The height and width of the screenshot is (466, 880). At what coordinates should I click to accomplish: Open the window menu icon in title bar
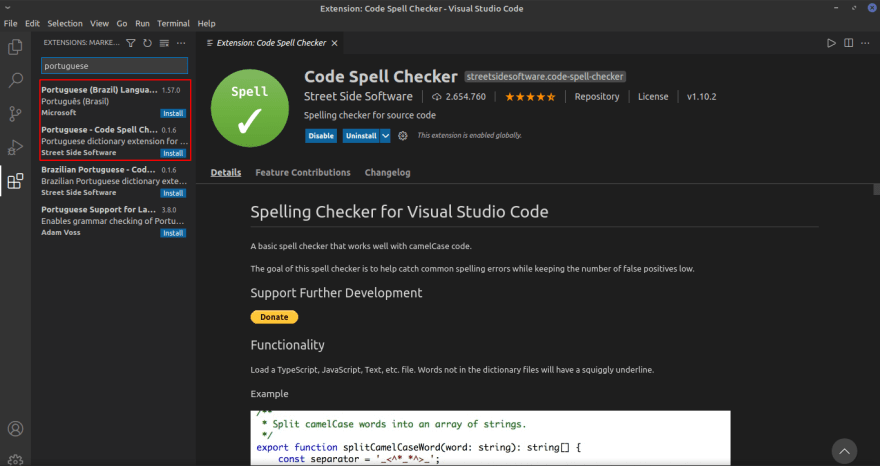tap(8, 8)
